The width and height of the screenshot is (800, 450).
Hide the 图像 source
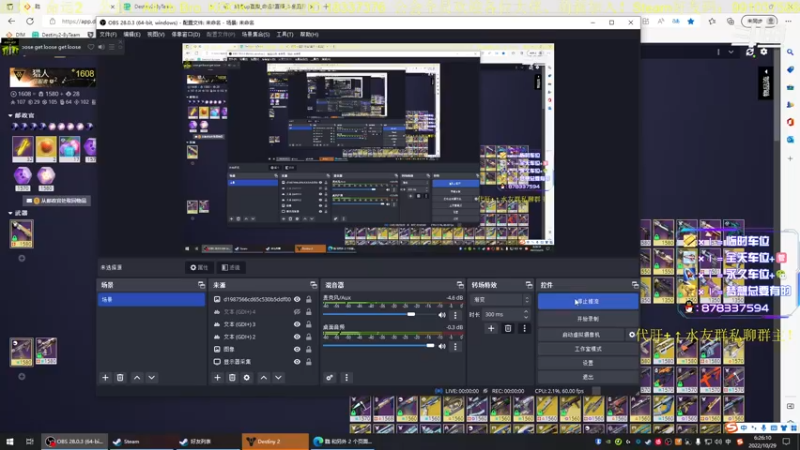point(297,349)
